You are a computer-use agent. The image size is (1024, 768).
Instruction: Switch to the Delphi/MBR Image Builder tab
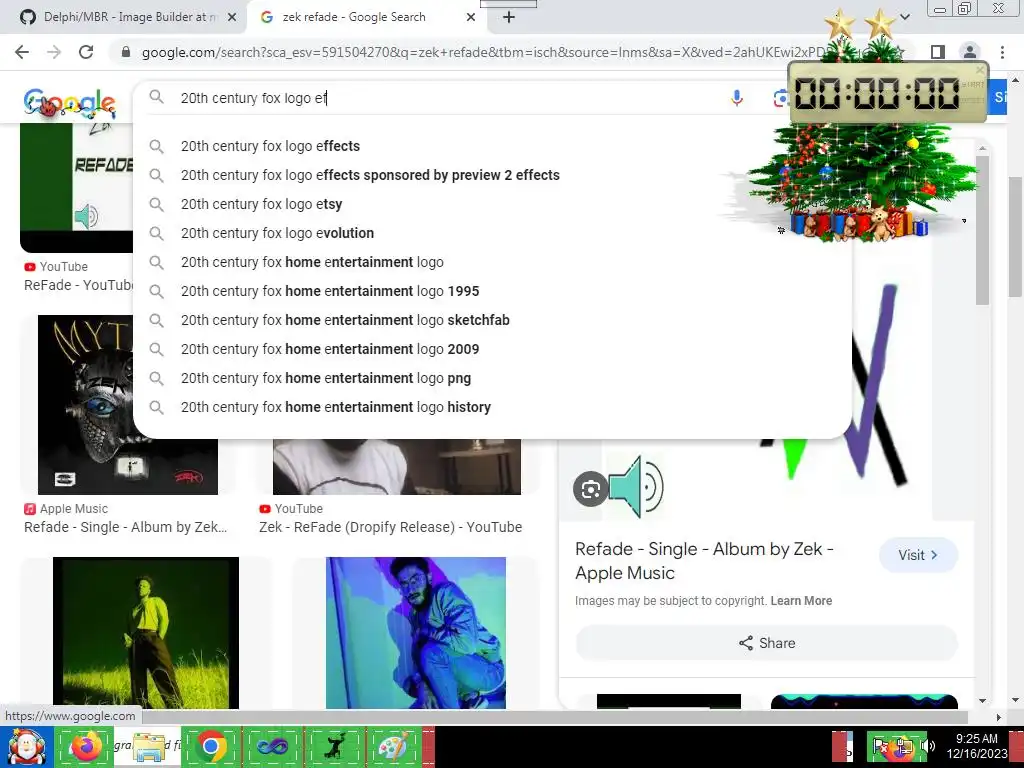point(124,17)
